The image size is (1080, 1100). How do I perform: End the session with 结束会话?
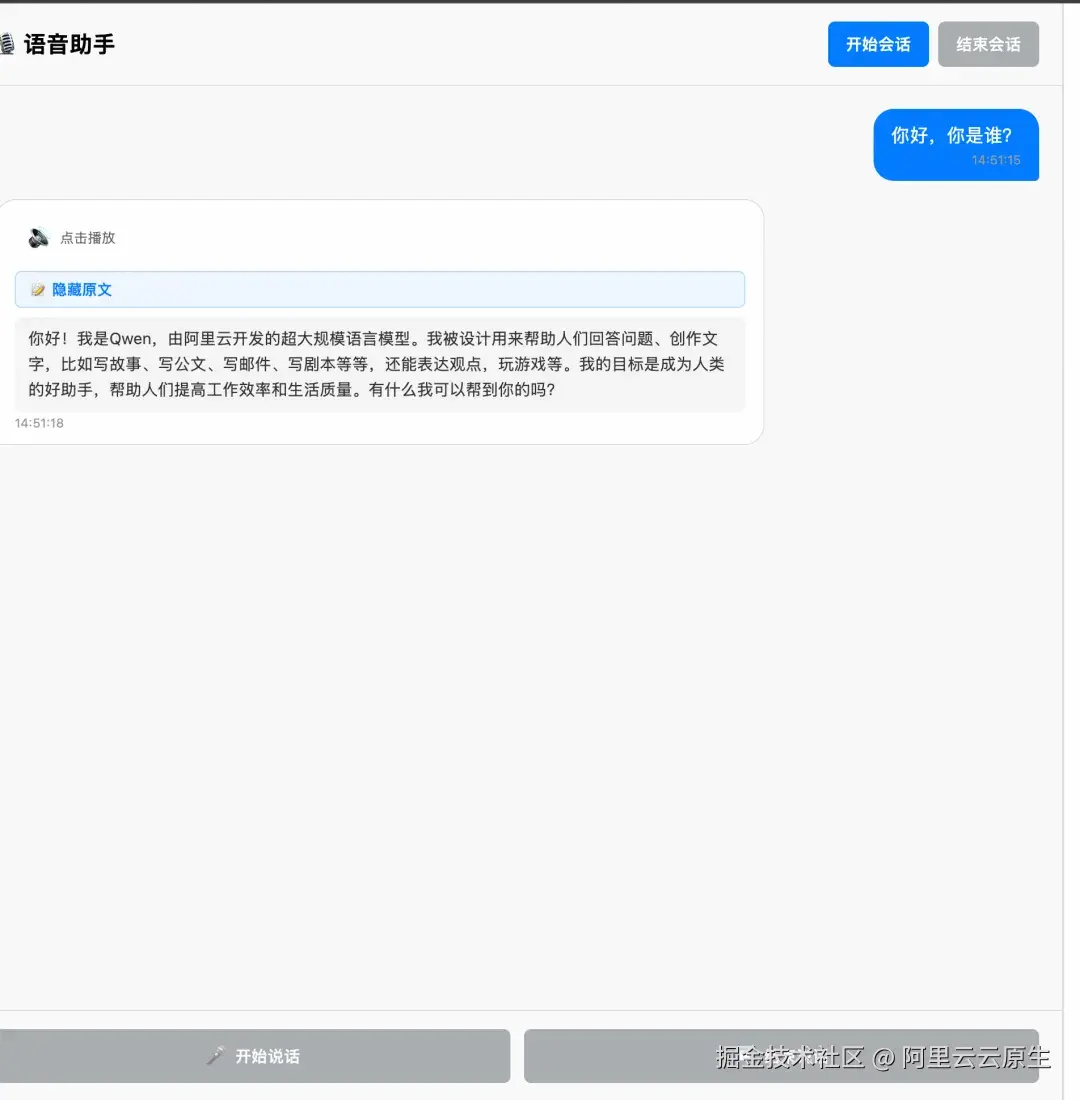pos(988,44)
